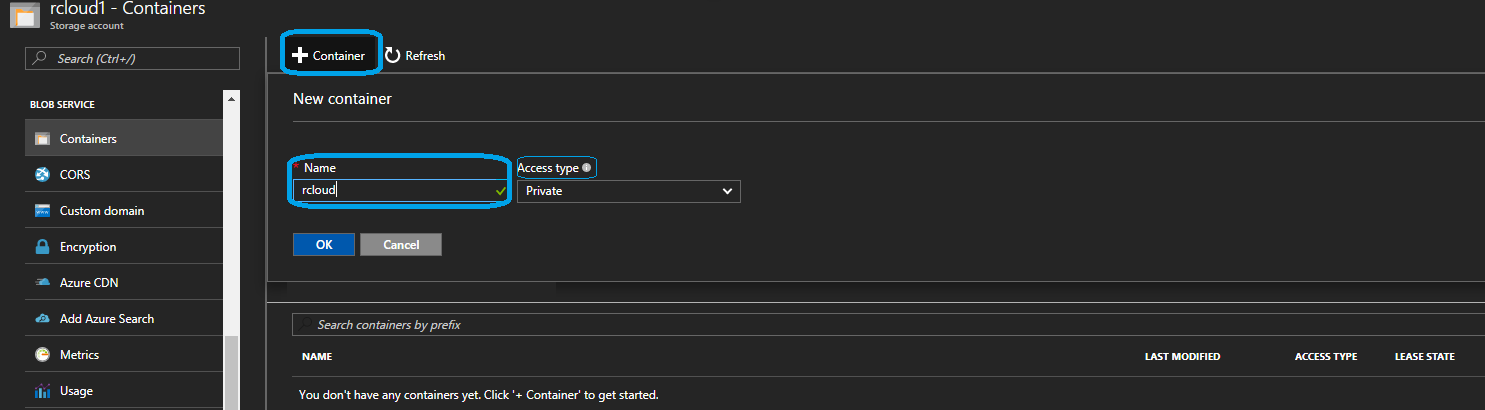
Task: Click the CORS globe icon
Action: (x=42, y=175)
